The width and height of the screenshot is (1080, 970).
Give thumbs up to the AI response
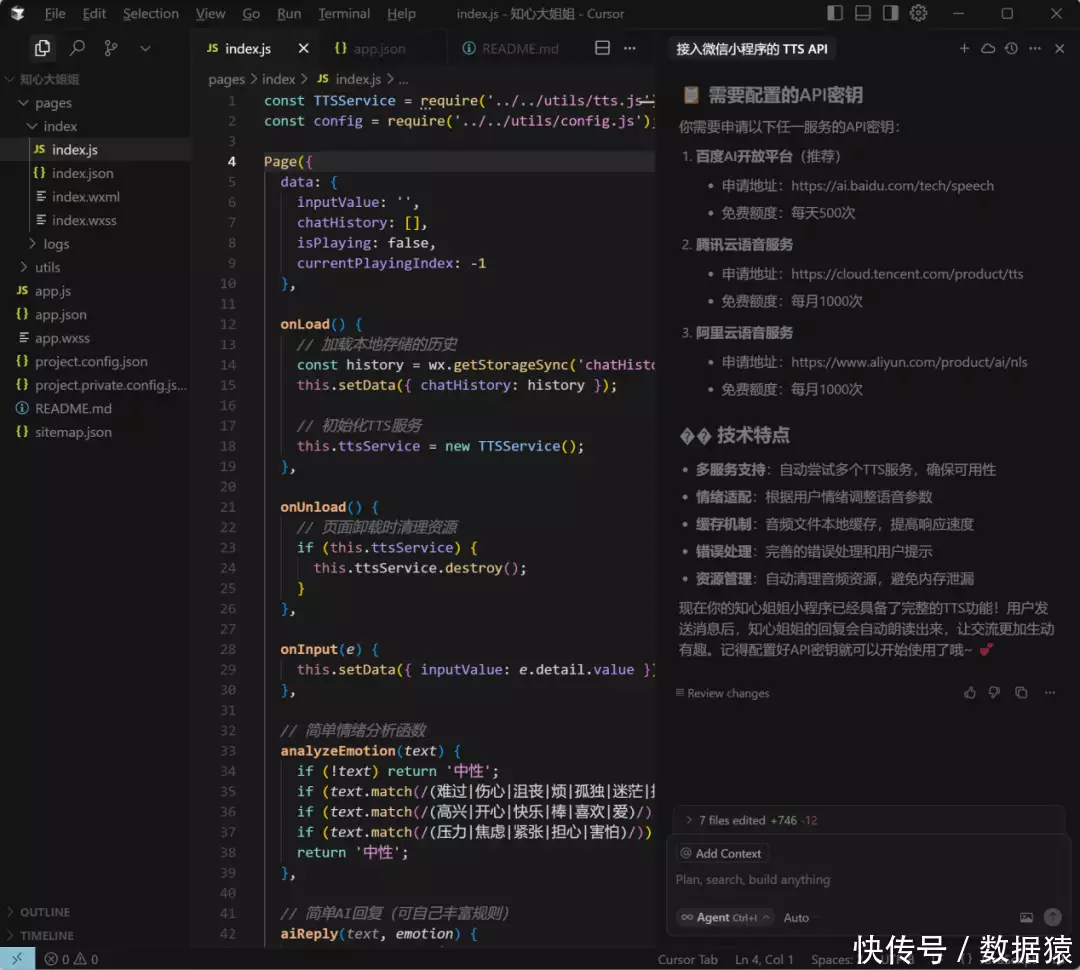(970, 693)
